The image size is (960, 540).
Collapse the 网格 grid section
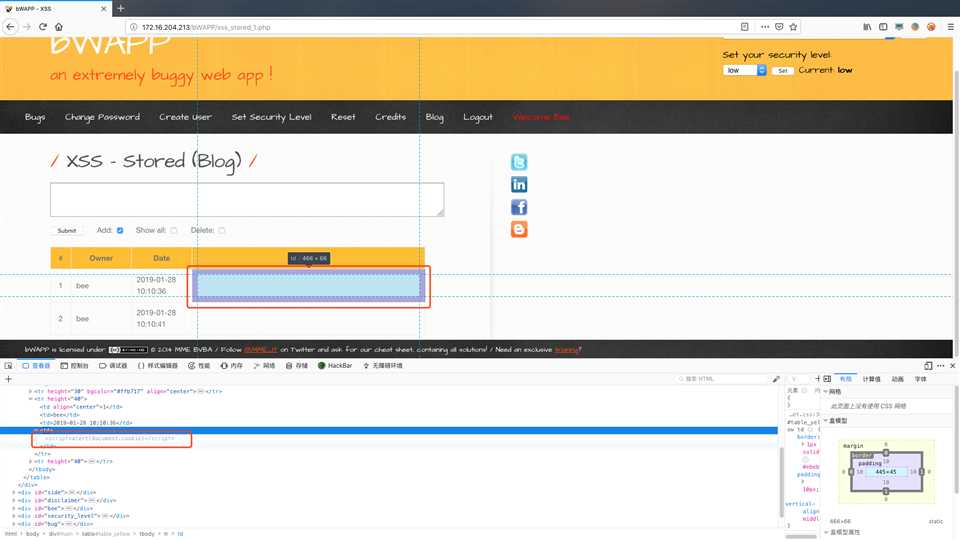click(825, 391)
